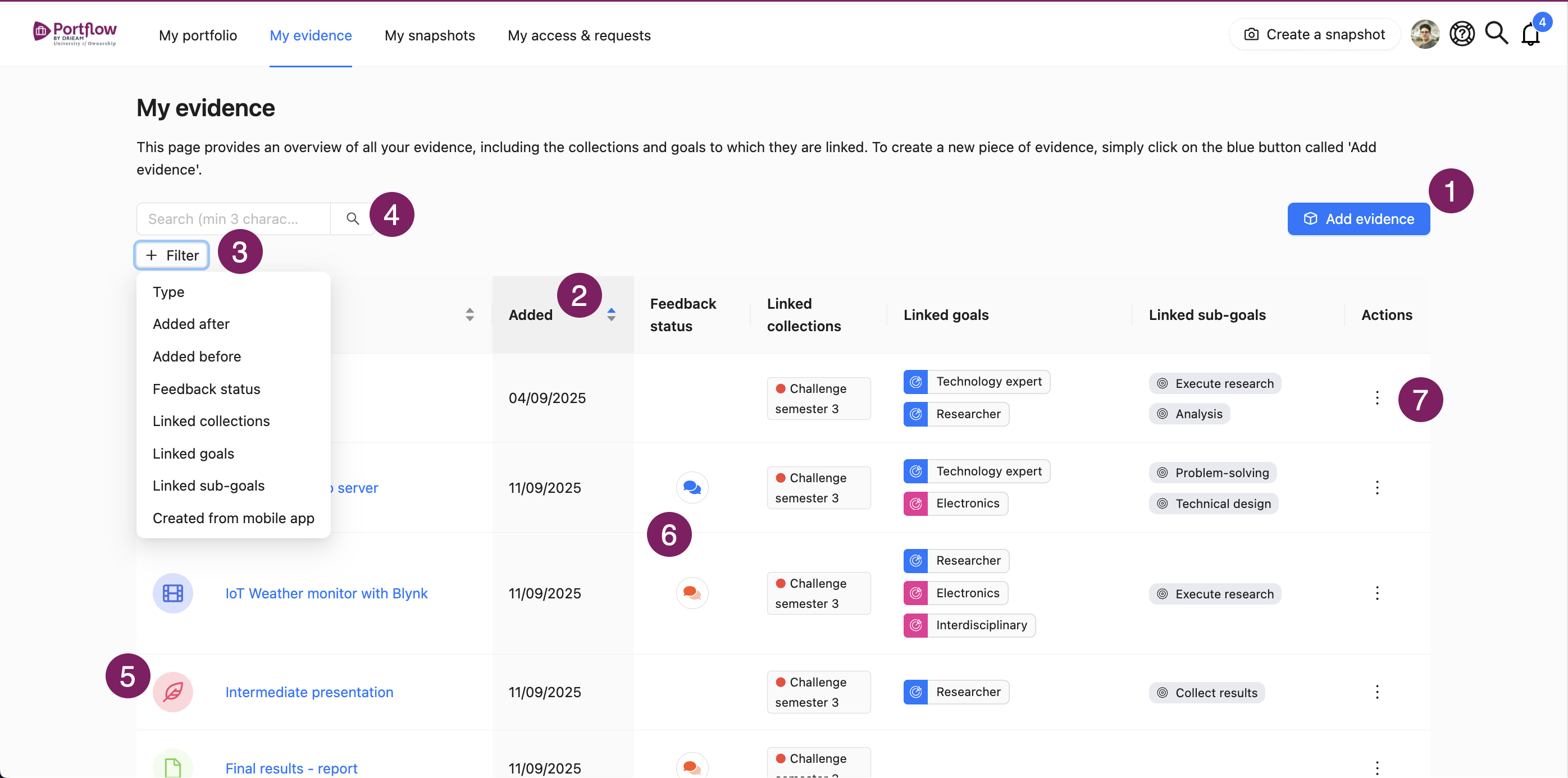Click Execute research sub-goal in IoT row
Screen dimensions: 1568x778
(1215, 594)
